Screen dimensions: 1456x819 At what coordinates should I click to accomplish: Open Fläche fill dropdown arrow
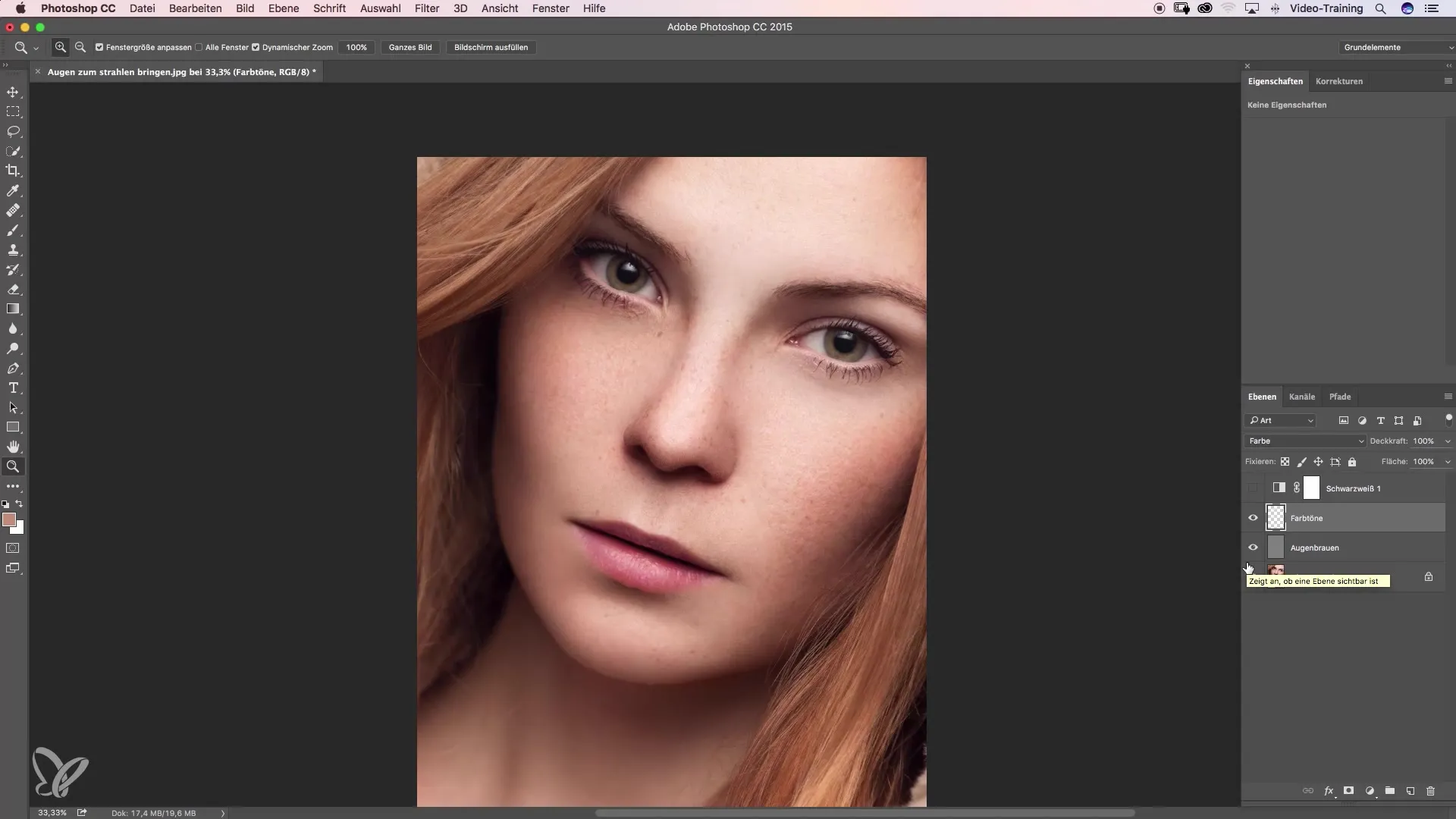[1448, 461]
